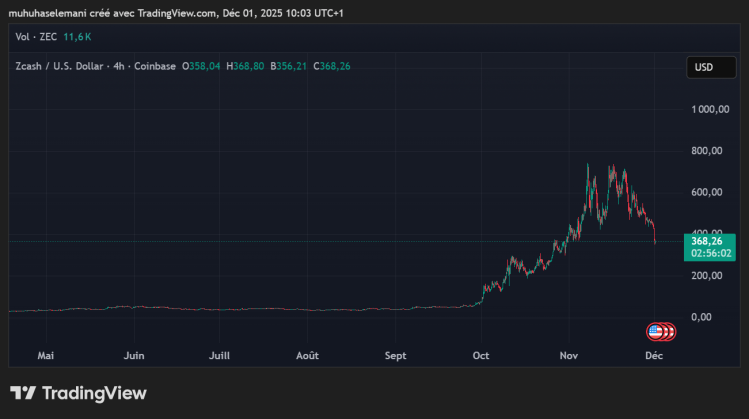The image size is (749, 419).
Task: Click the close price value 368,26 in legend
Action: click(335, 66)
